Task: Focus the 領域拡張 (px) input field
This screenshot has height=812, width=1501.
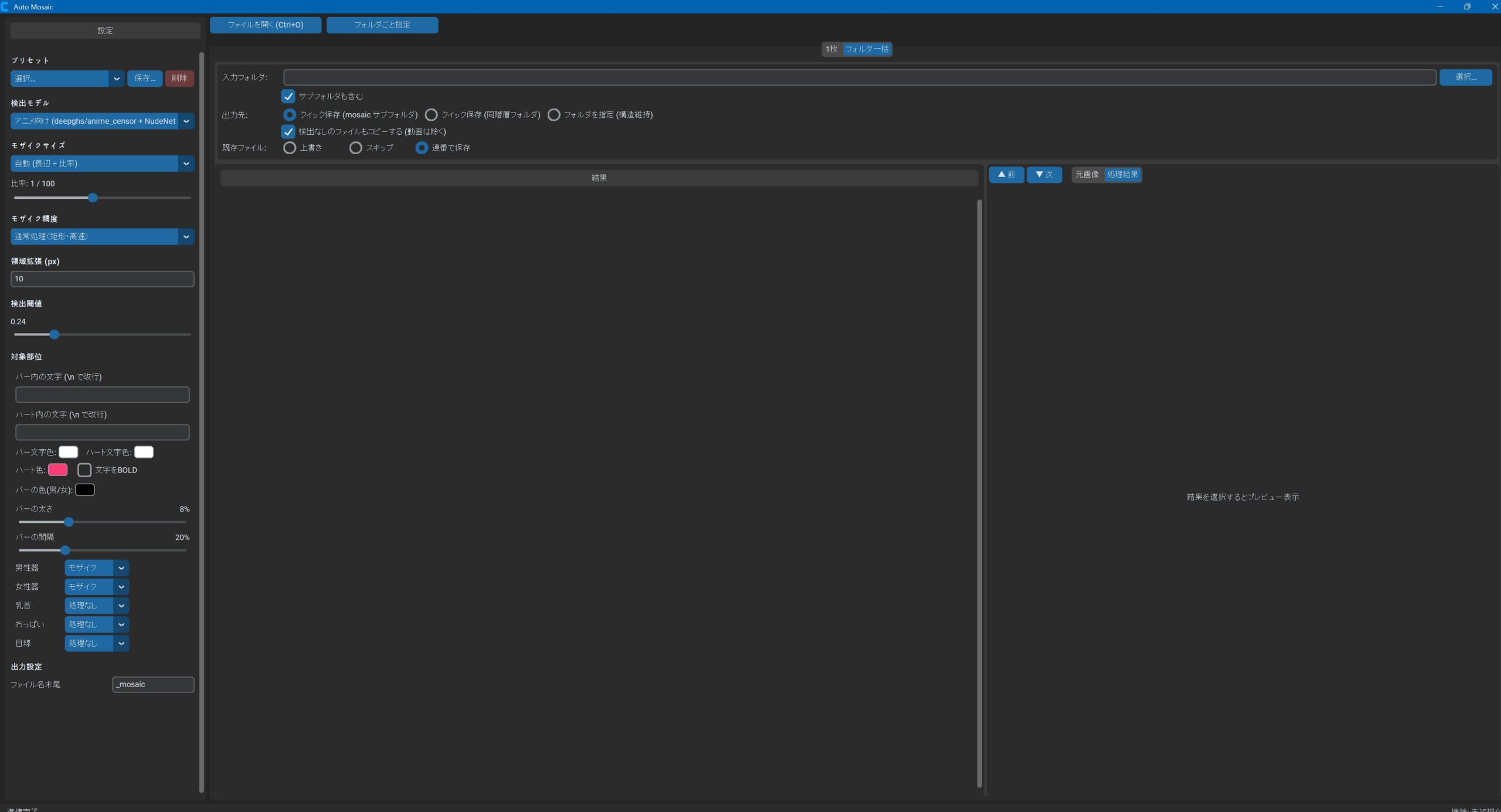Action: click(102, 279)
